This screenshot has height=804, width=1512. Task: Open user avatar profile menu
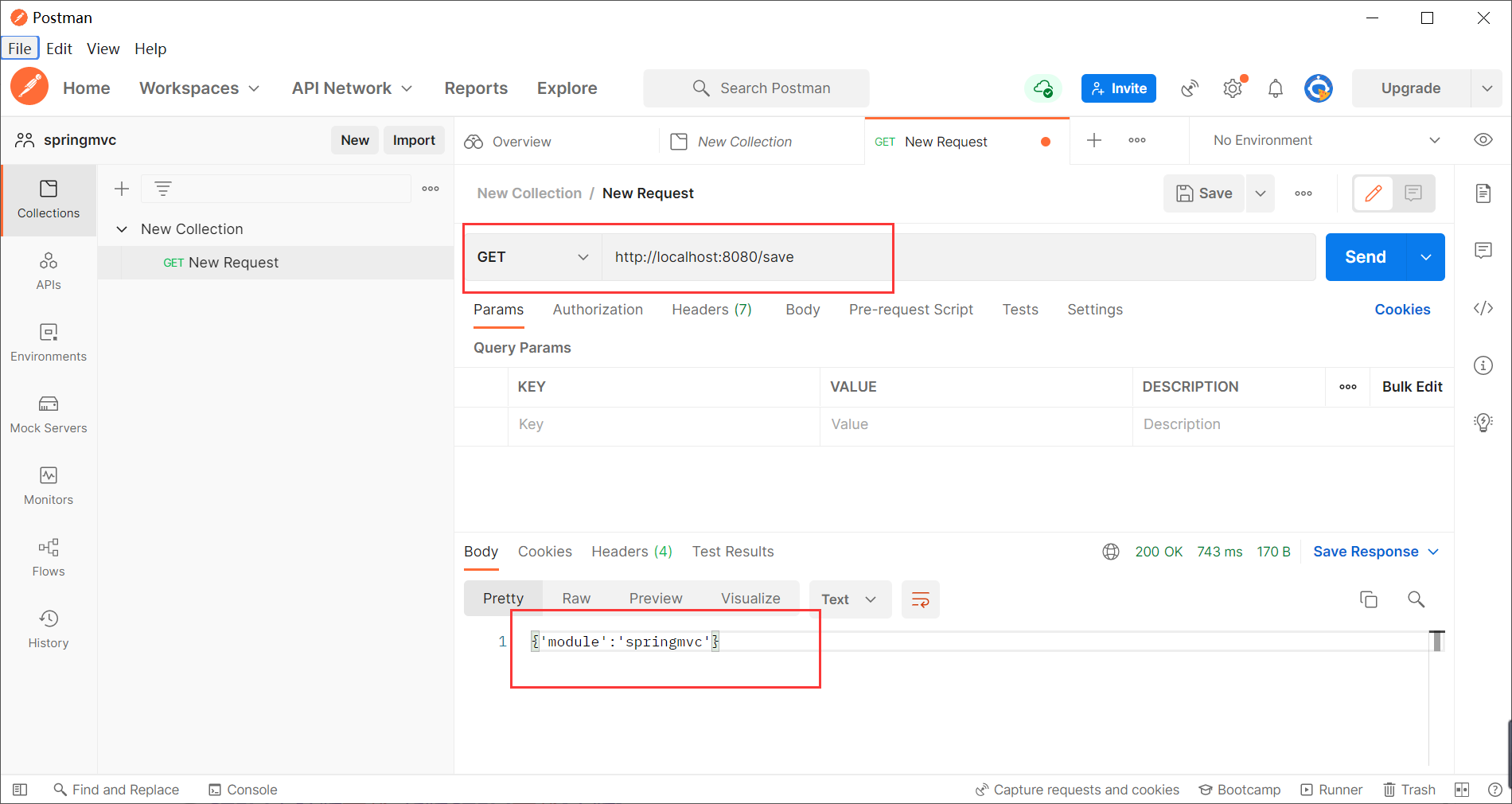coord(1319,88)
